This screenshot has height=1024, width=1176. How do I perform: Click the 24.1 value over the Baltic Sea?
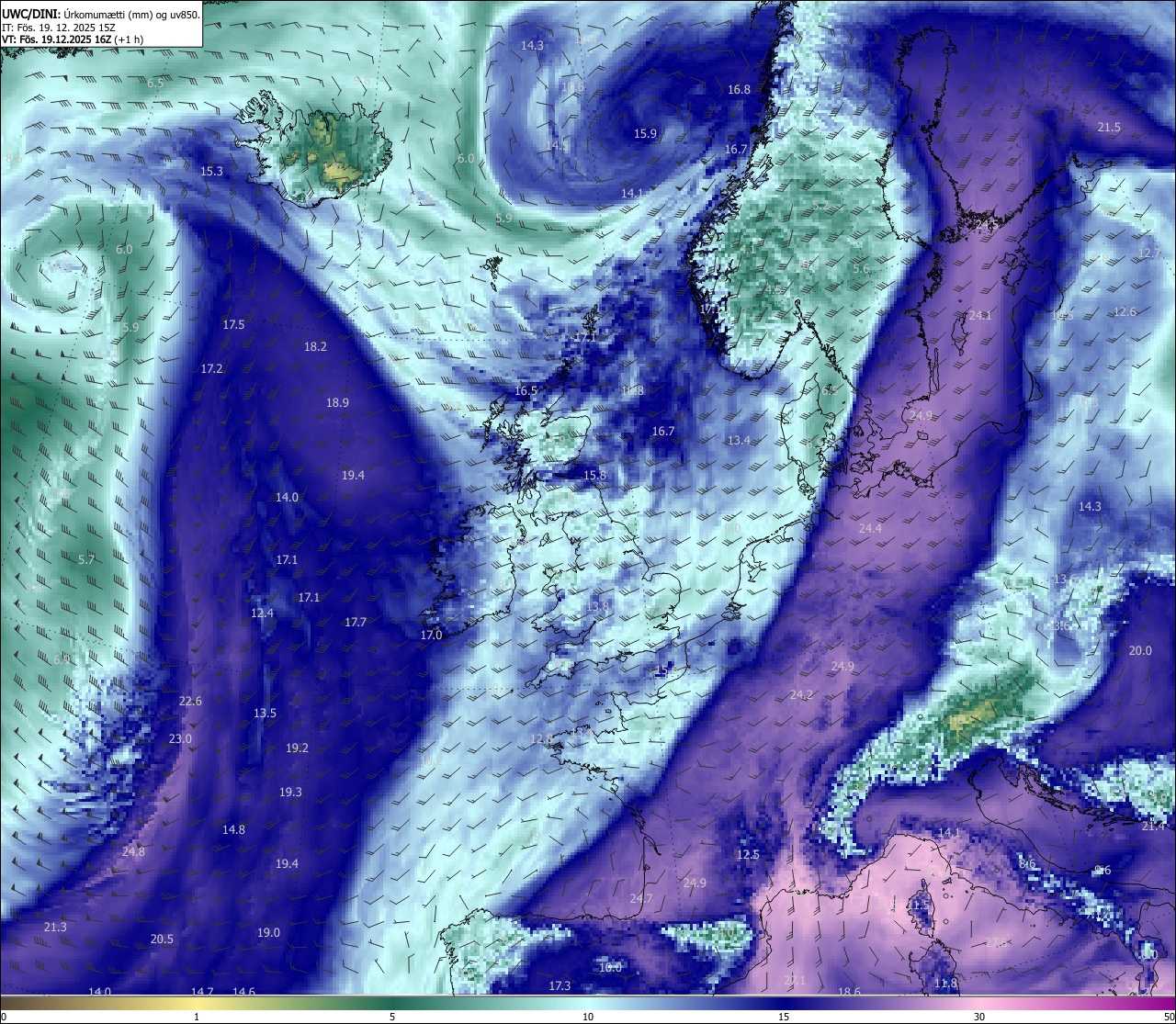(x=980, y=315)
